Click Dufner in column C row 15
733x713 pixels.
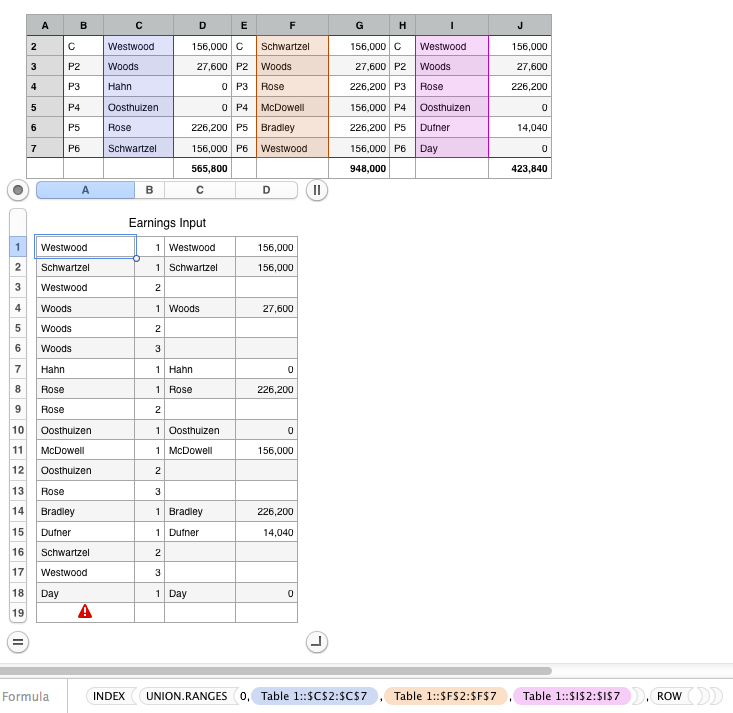point(200,532)
